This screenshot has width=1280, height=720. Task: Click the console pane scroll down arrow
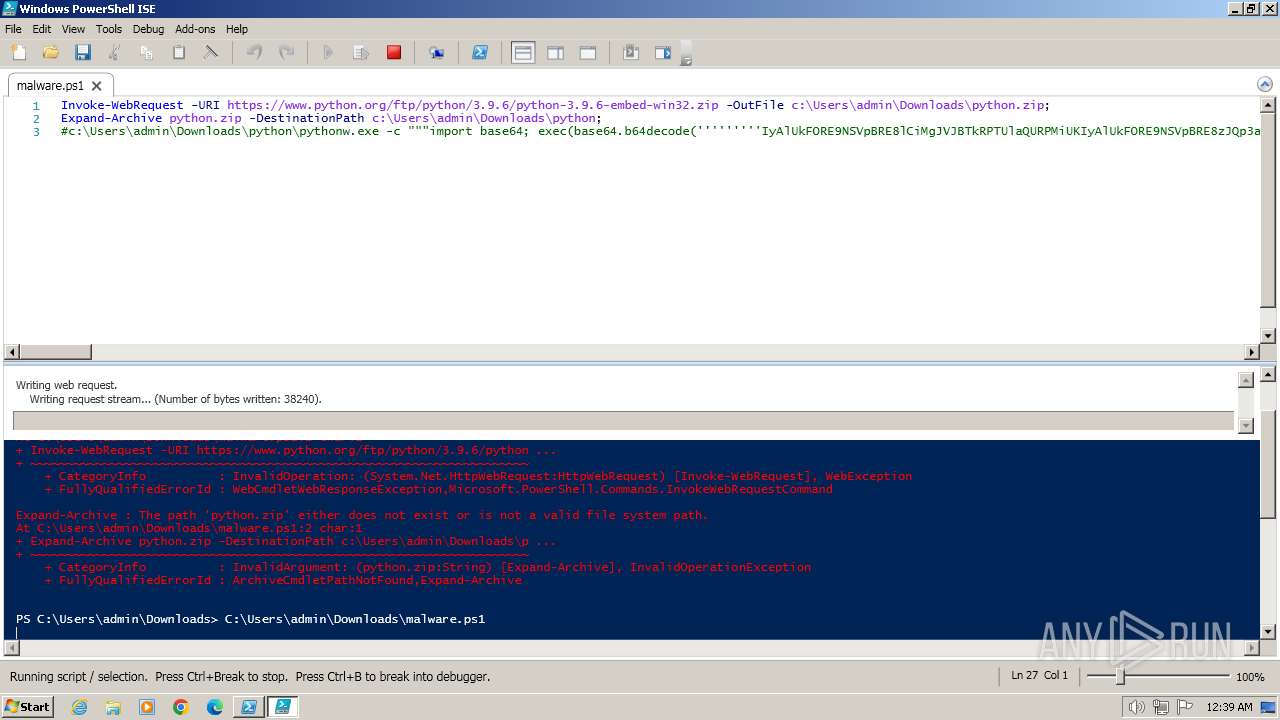[1268, 631]
